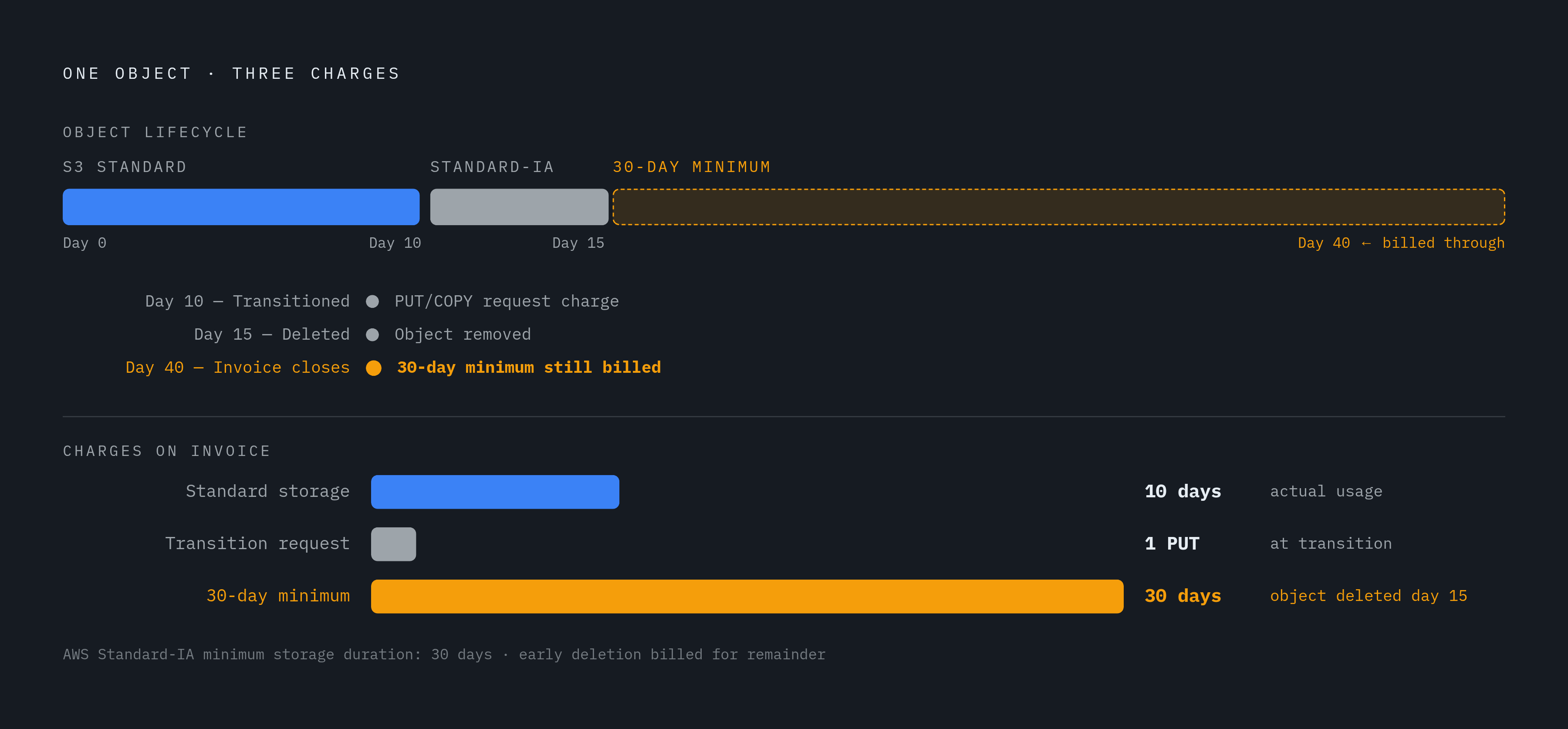Click the '10 days' value
The height and width of the screenshot is (729, 1568).
(1183, 492)
